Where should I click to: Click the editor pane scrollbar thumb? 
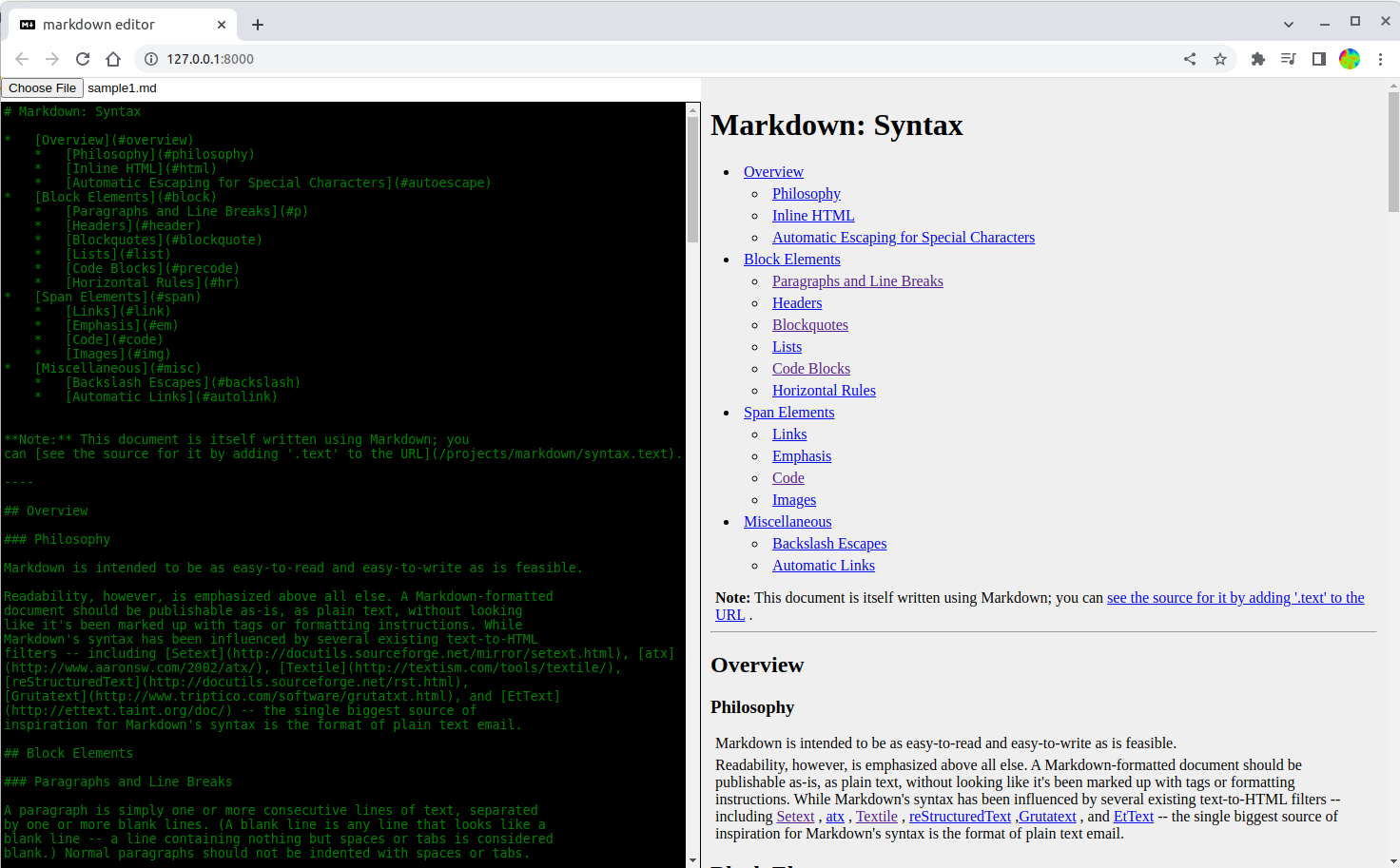pos(693,181)
